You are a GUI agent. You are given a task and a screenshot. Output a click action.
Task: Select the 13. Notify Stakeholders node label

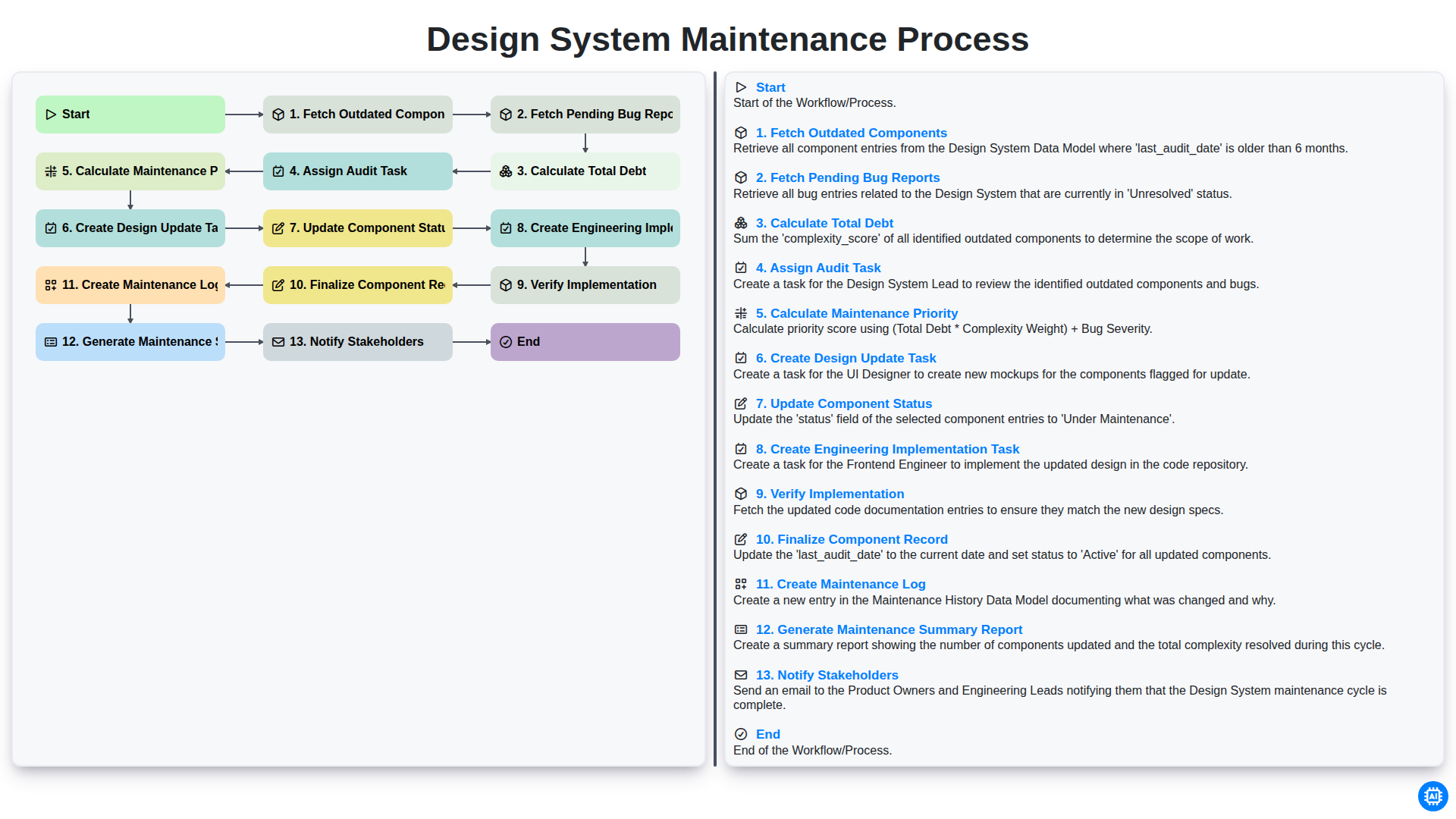click(x=356, y=342)
